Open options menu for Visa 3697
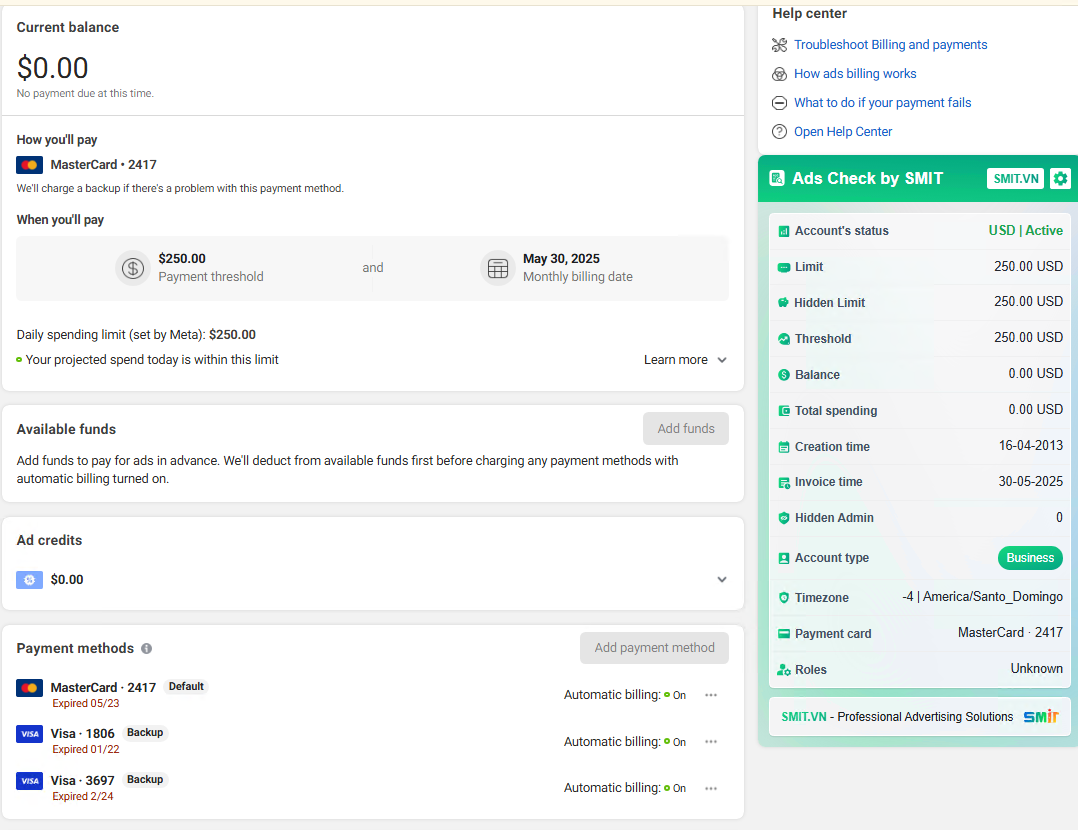 (x=711, y=788)
